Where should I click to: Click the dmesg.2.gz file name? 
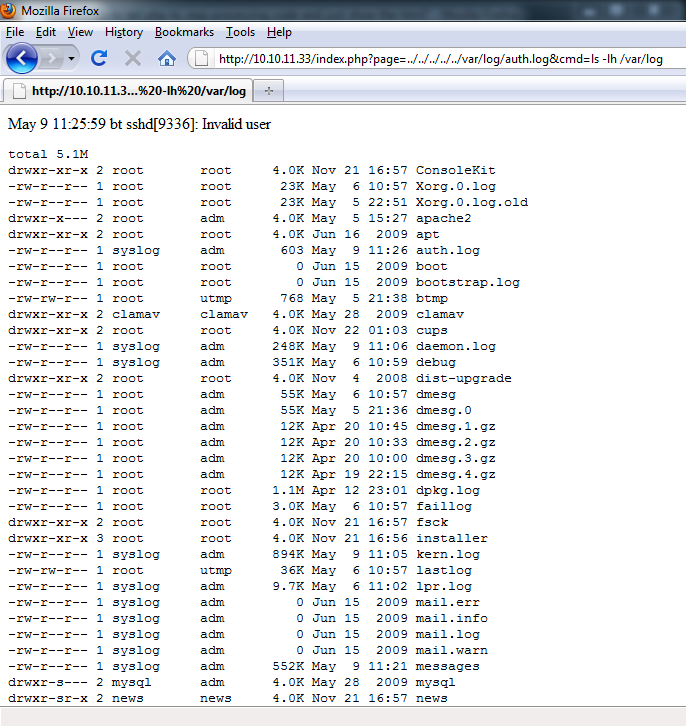tap(455, 442)
